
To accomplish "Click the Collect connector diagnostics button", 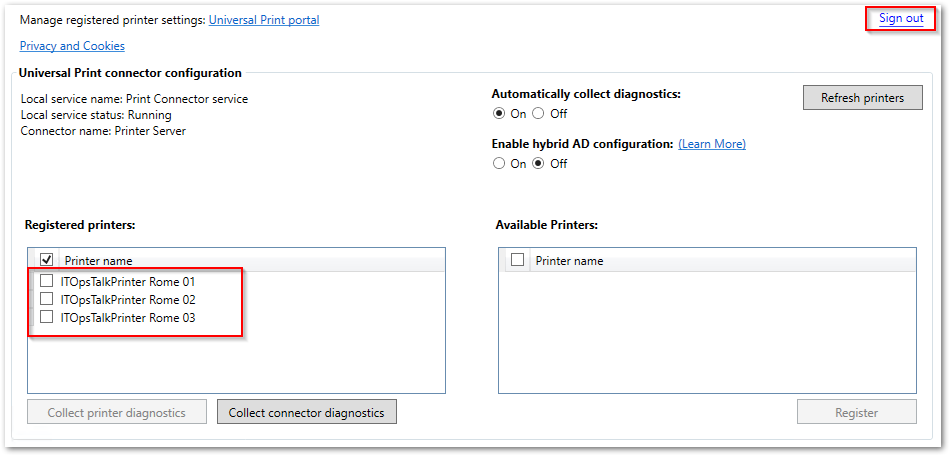I will point(306,412).
